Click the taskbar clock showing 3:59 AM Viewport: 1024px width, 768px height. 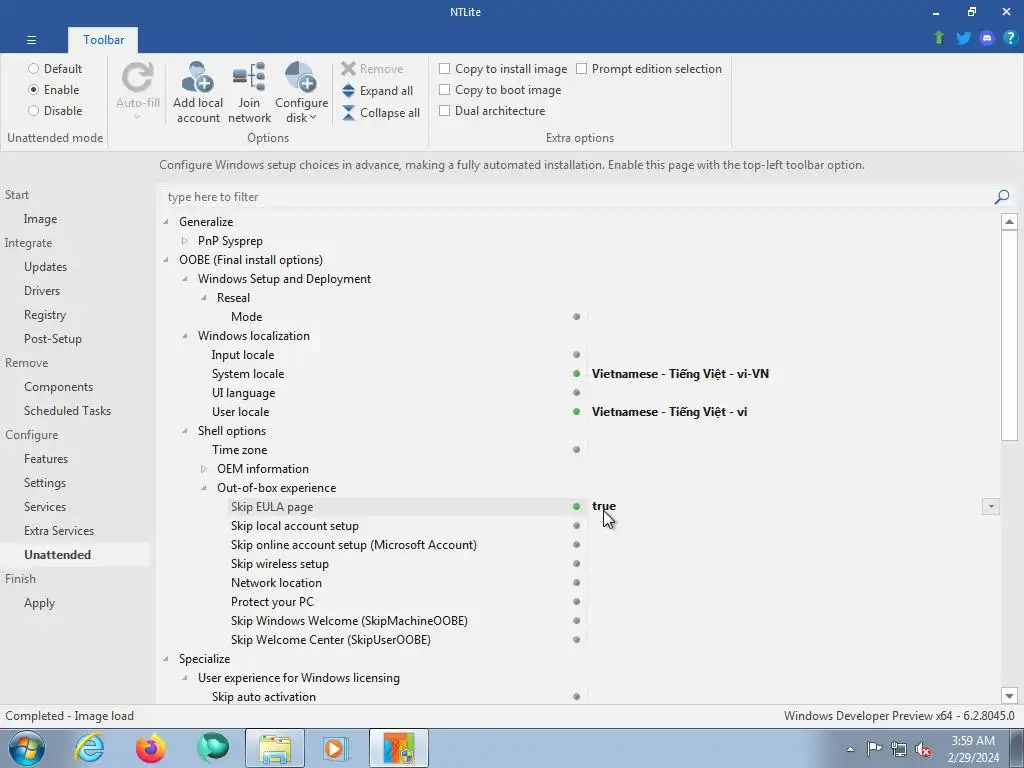tap(973, 749)
